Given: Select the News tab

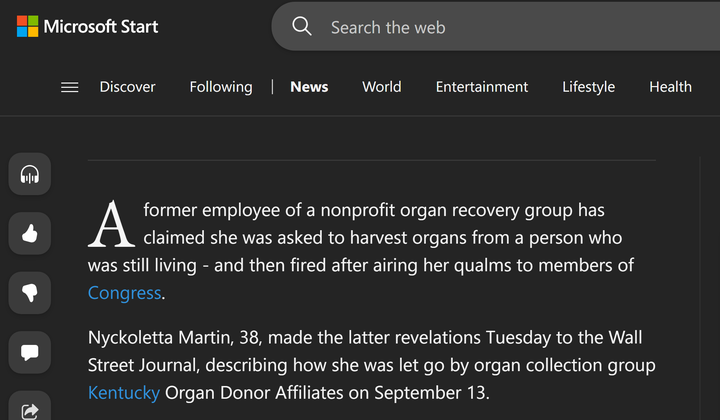Looking at the screenshot, I should pyautogui.click(x=309, y=87).
